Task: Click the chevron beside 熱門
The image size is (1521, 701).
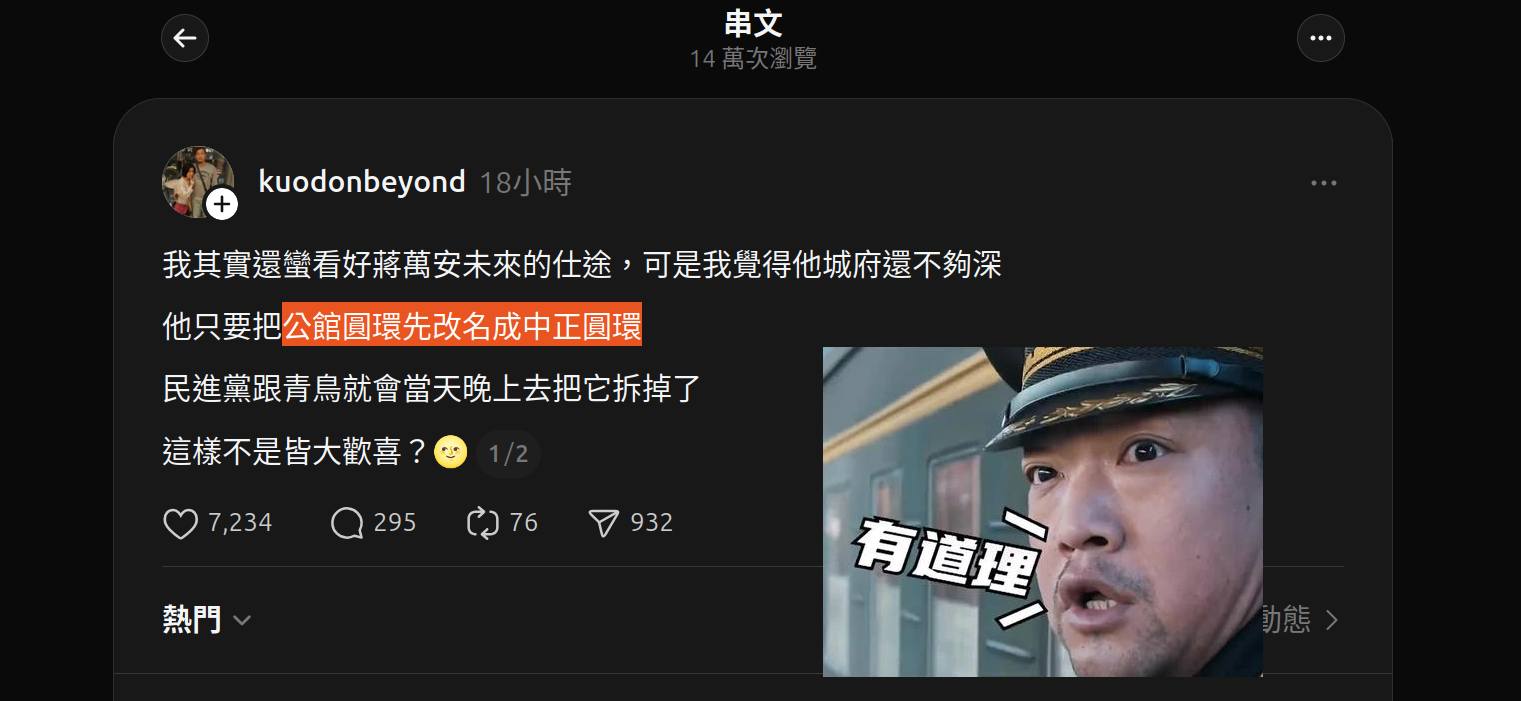Action: point(241,621)
